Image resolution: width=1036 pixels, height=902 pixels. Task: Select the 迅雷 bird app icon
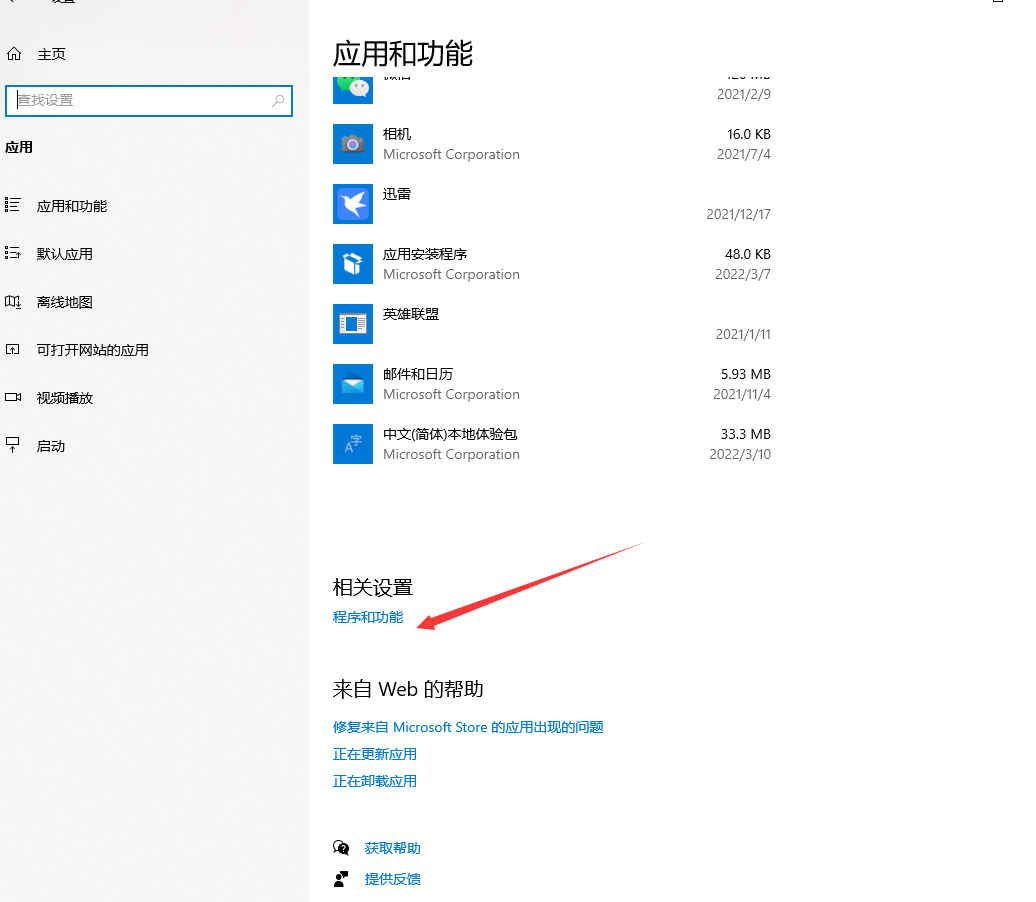point(353,204)
